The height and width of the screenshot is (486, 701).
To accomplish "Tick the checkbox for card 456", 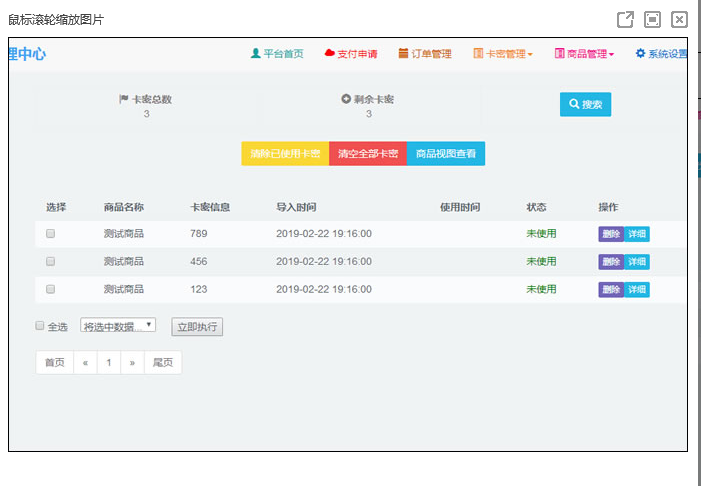I will (51, 262).
